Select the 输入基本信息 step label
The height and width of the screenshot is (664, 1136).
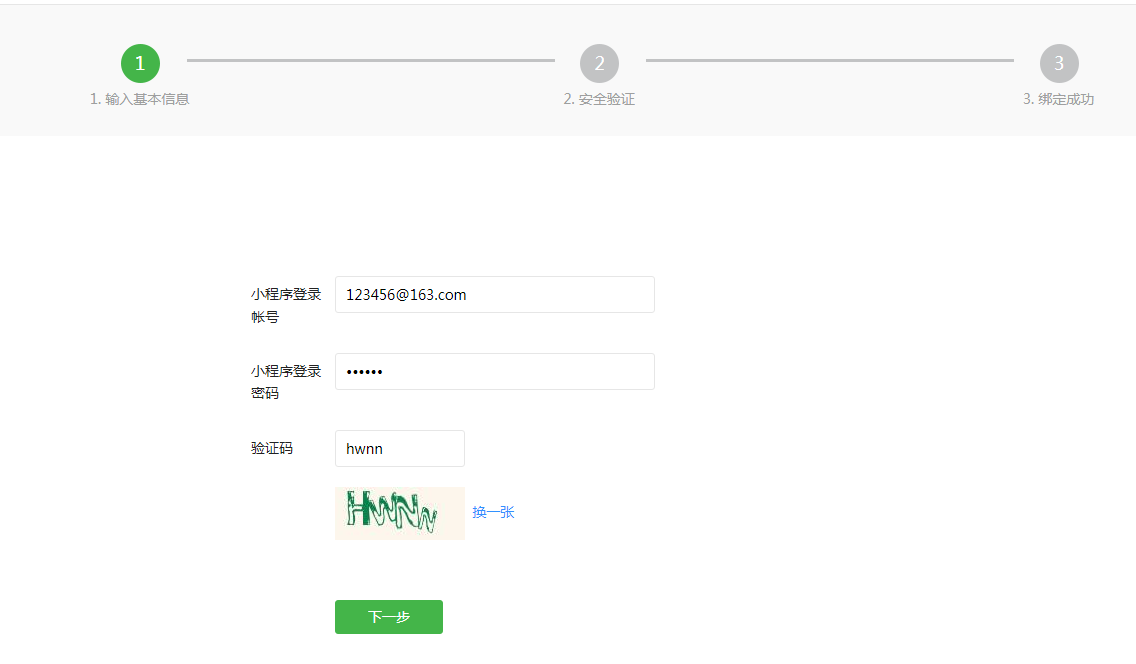point(139,99)
